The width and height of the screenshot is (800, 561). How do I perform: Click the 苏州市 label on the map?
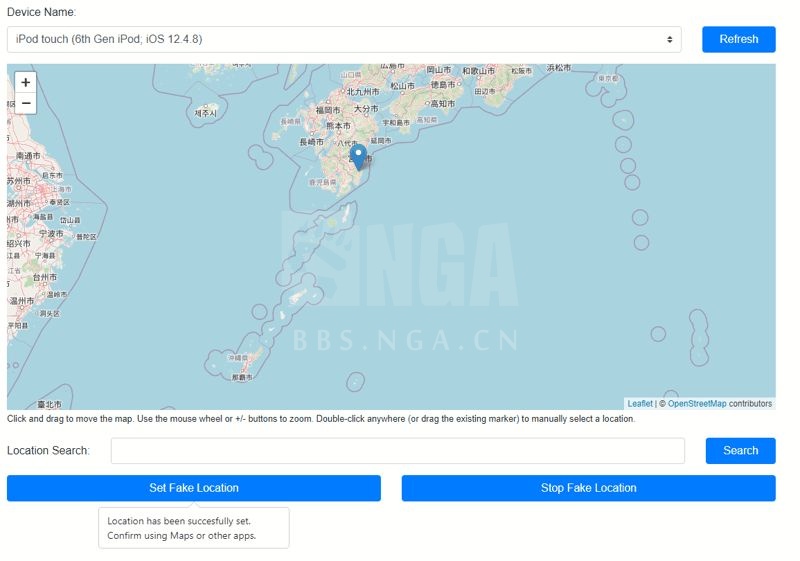click(19, 181)
